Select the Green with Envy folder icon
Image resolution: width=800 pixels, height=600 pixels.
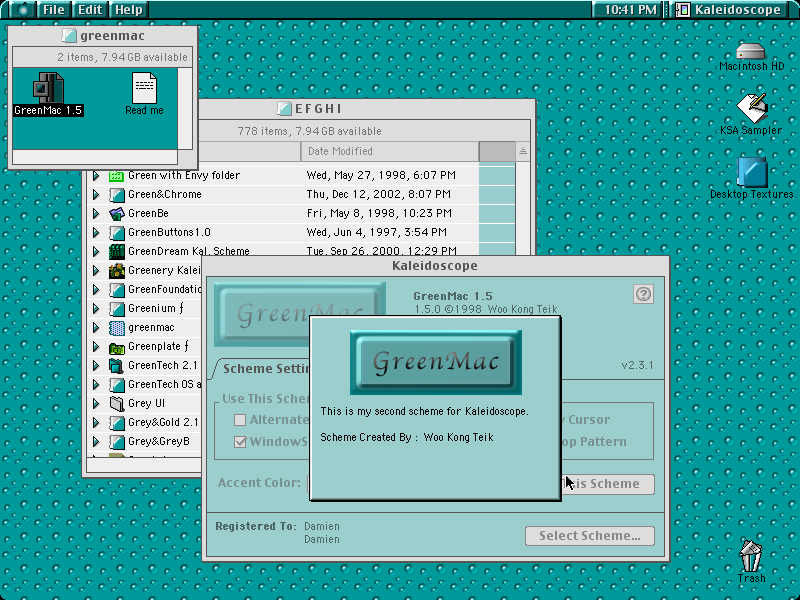pos(117,176)
